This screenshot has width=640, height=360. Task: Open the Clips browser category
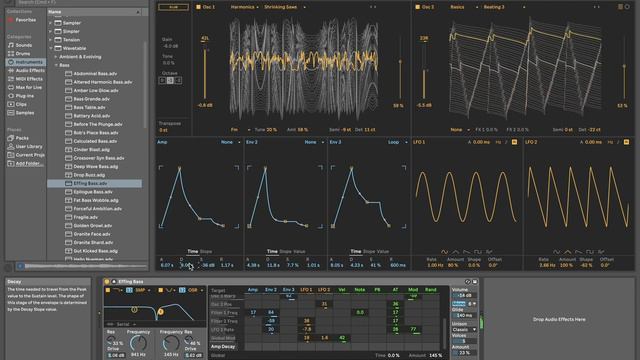coord(18,104)
